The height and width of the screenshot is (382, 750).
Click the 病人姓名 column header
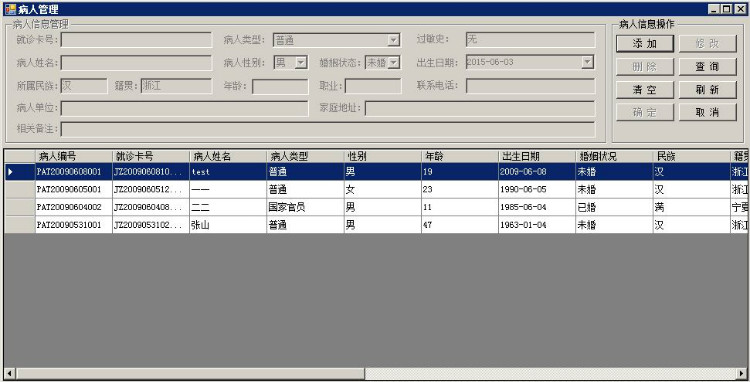[228, 156]
